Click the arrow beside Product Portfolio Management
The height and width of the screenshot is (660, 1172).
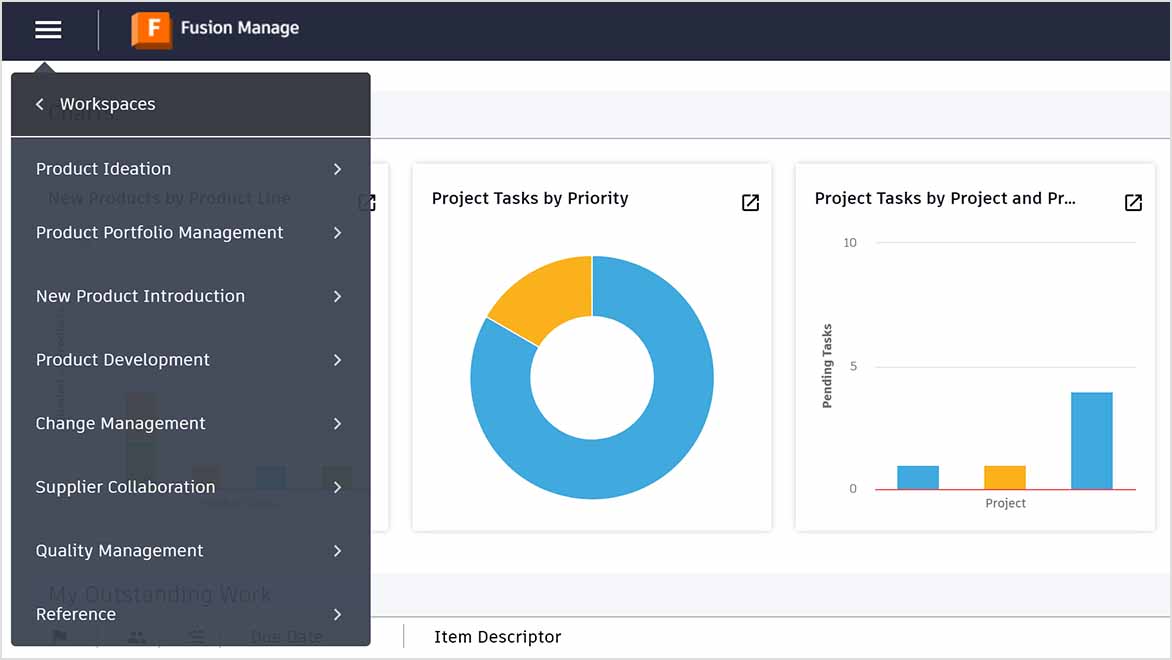pyautogui.click(x=337, y=233)
